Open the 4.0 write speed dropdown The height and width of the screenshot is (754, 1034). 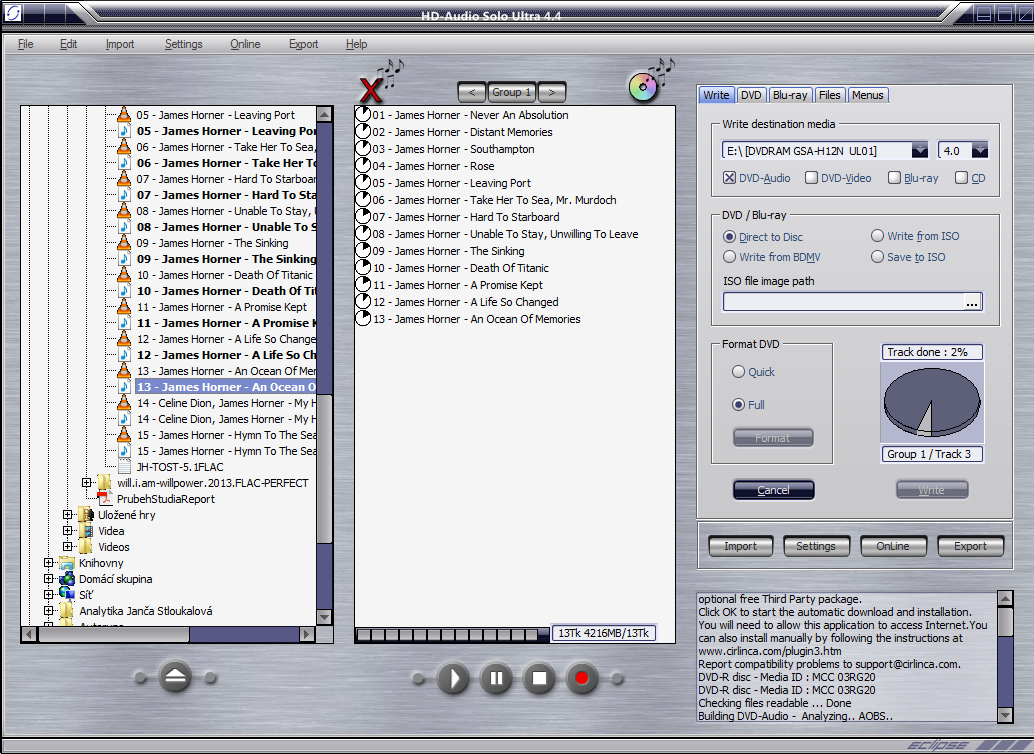(x=979, y=151)
